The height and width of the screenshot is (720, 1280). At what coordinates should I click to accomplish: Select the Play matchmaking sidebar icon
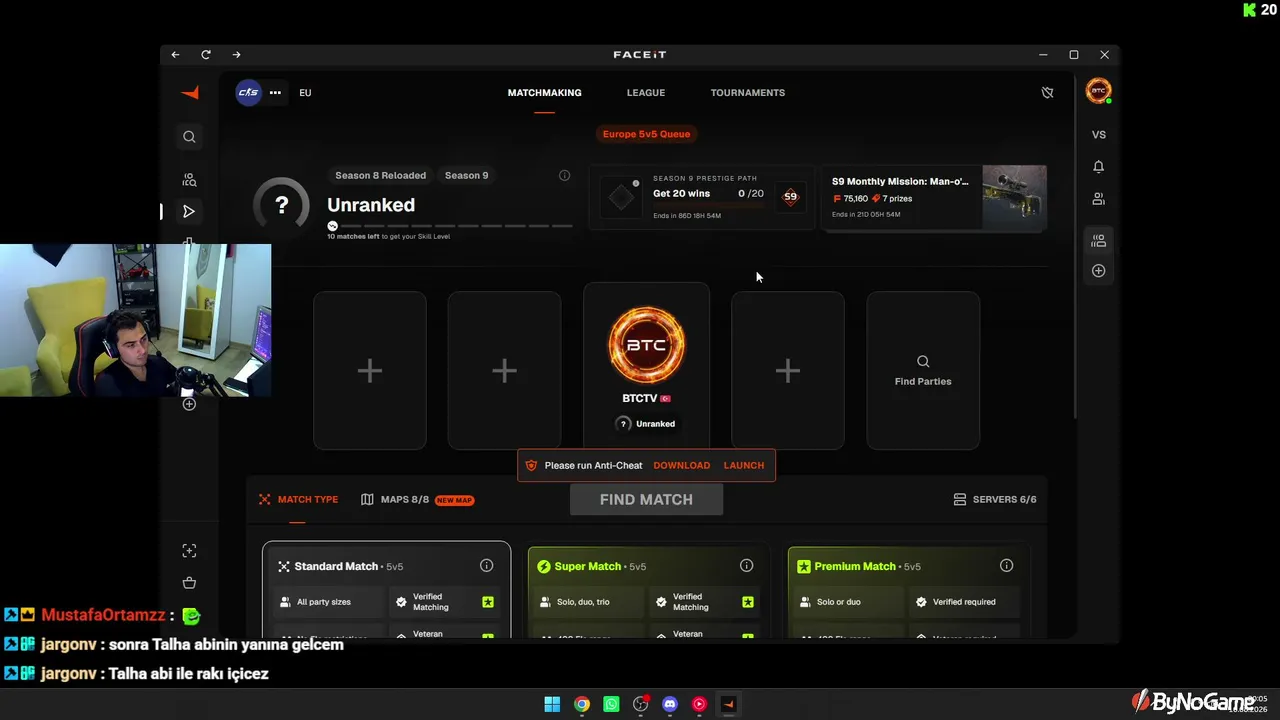pyautogui.click(x=189, y=211)
